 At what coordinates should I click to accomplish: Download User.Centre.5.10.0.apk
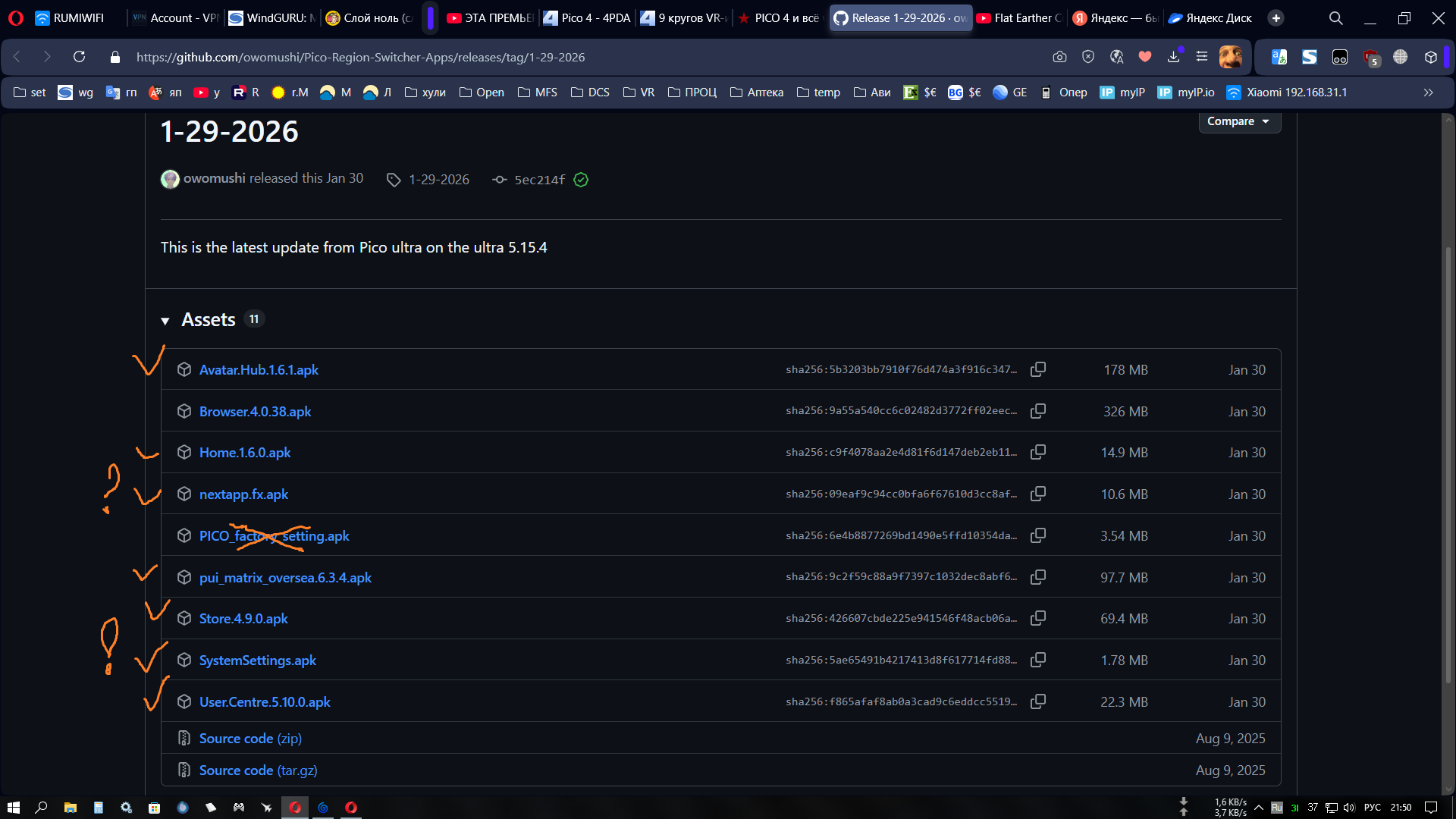(265, 702)
